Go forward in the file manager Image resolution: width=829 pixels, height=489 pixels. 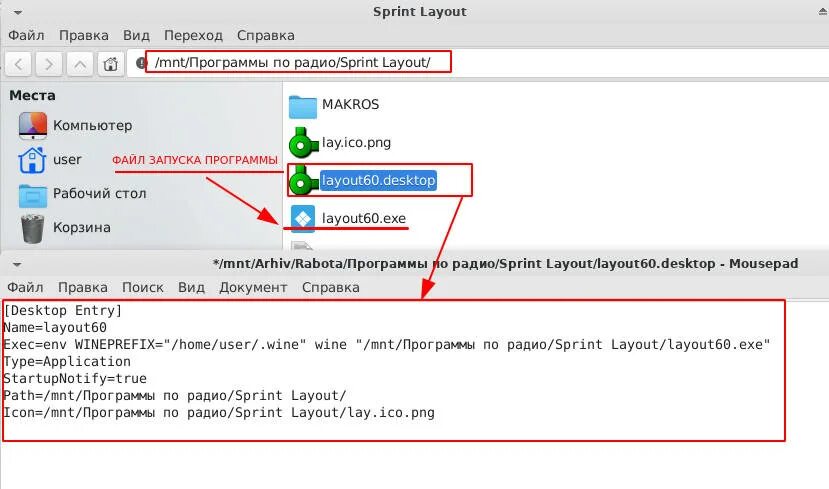(49, 64)
